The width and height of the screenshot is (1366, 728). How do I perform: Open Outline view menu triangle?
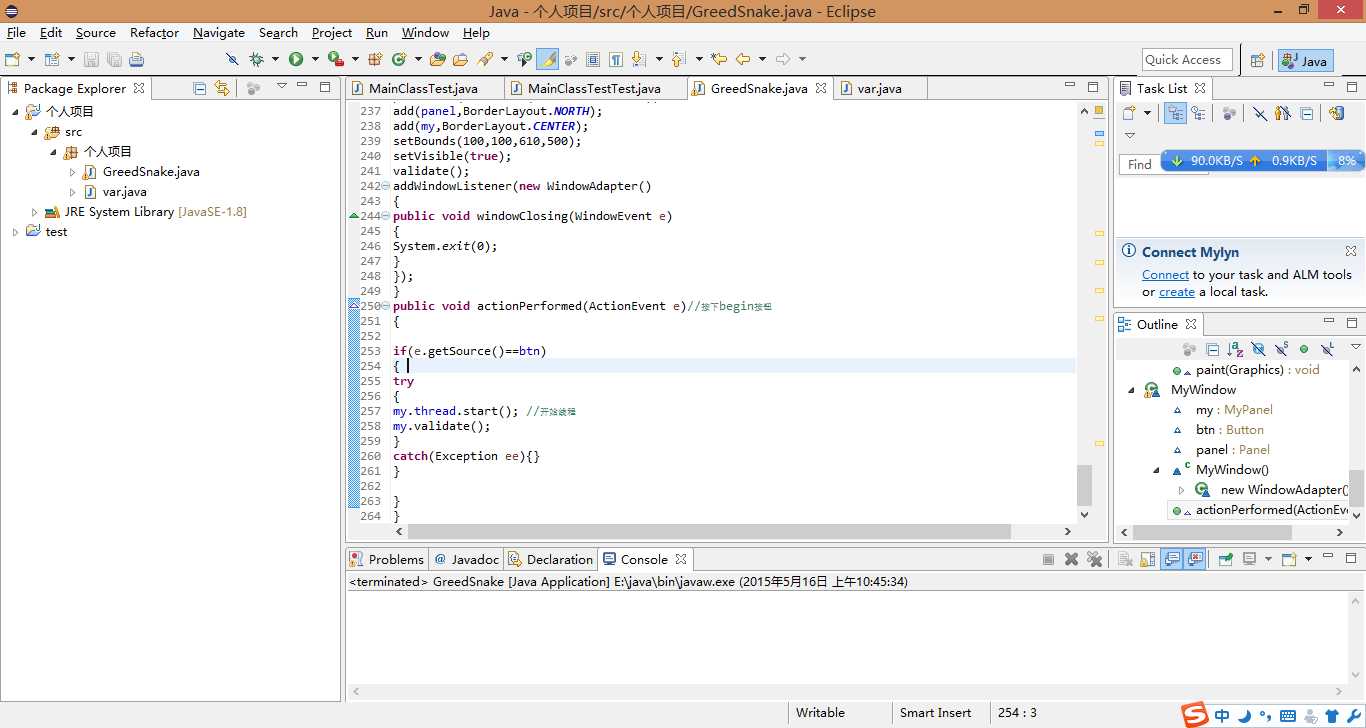[1355, 347]
